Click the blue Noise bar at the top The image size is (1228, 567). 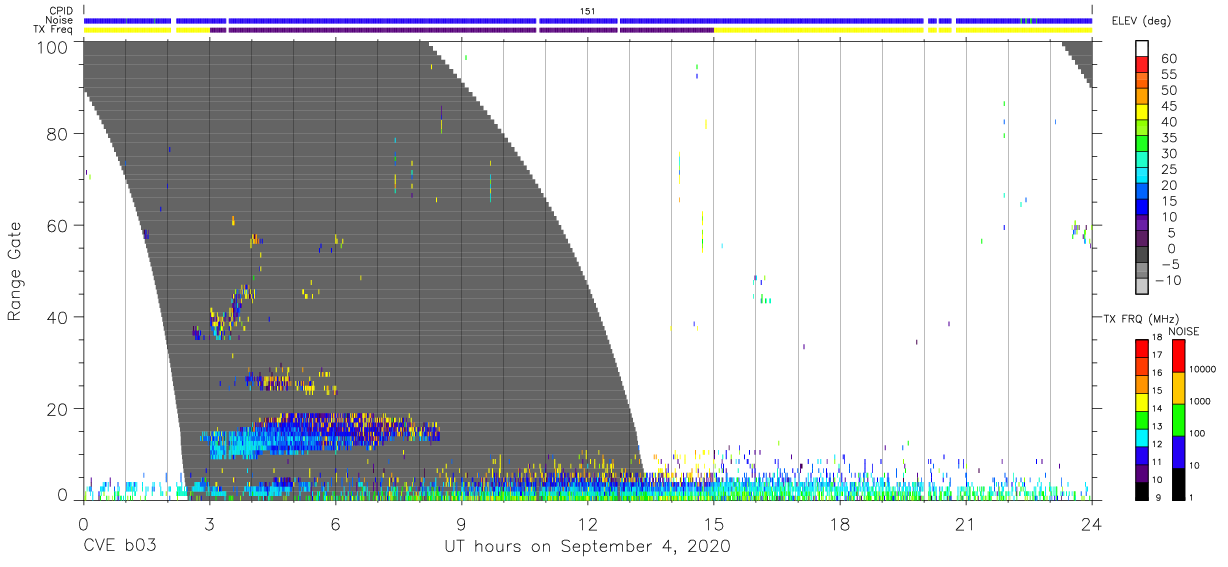pyautogui.click(x=588, y=20)
